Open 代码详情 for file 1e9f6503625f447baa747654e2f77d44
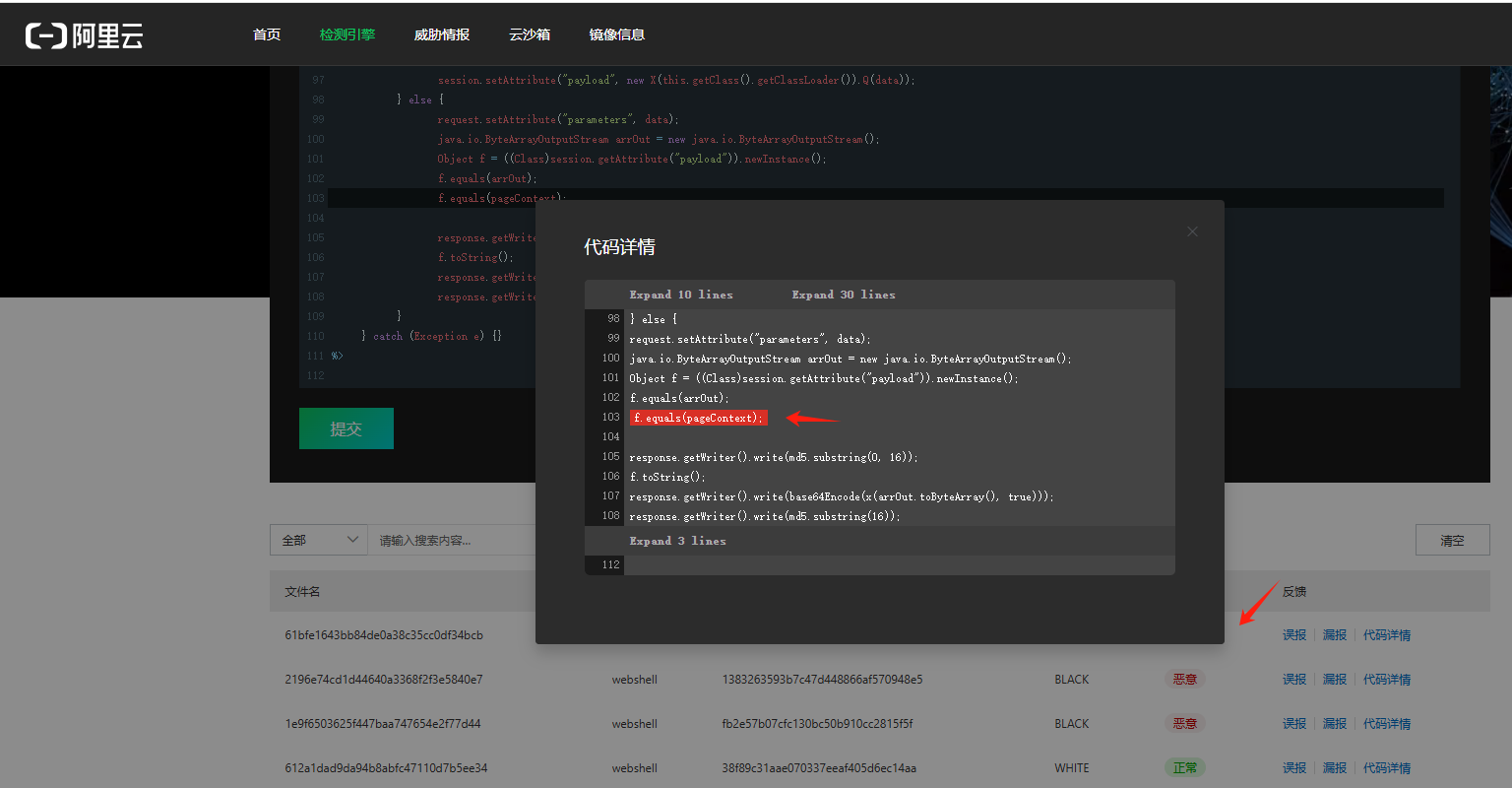The image size is (1512, 788). point(1387,724)
